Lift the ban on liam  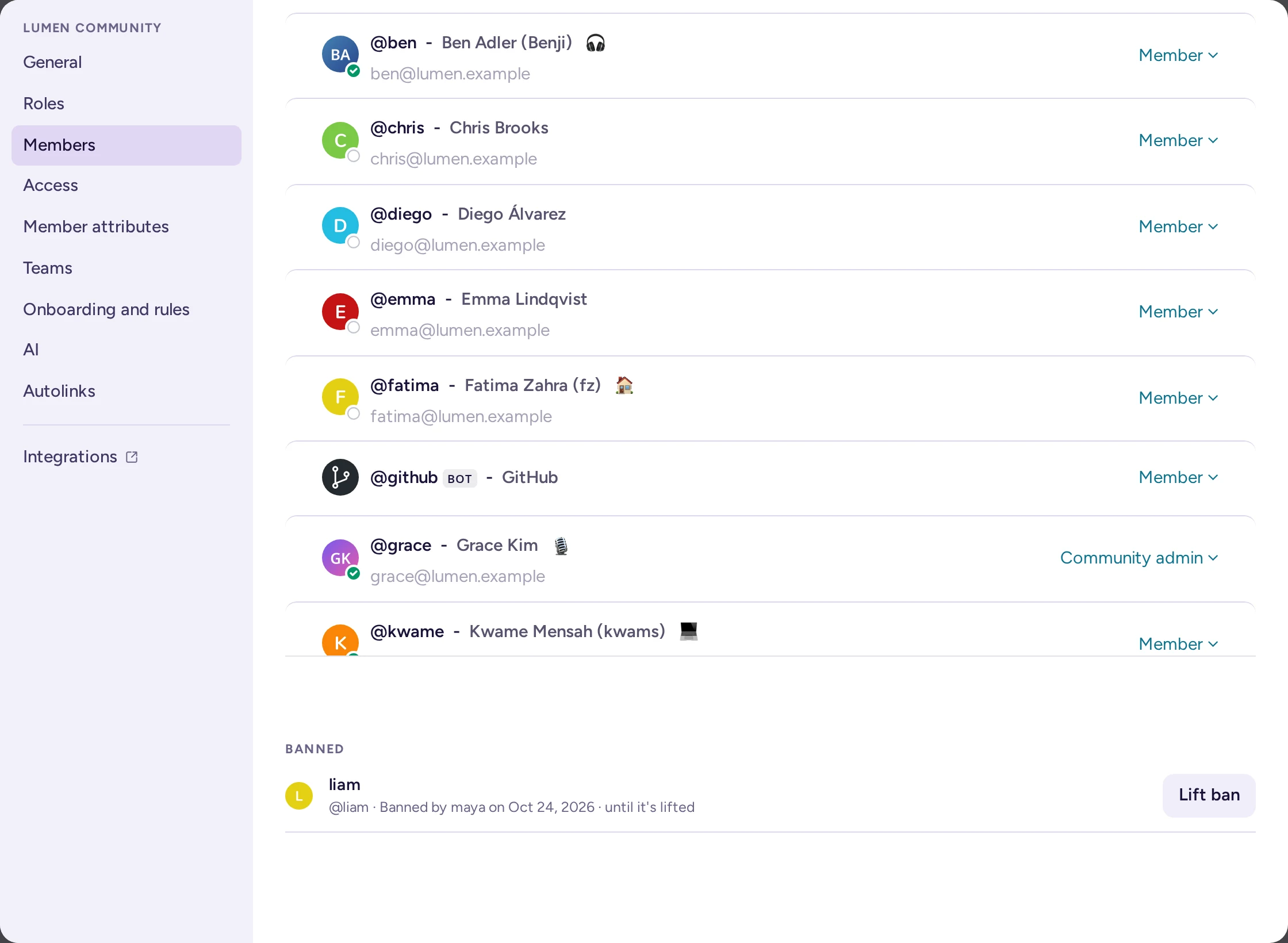(x=1209, y=795)
